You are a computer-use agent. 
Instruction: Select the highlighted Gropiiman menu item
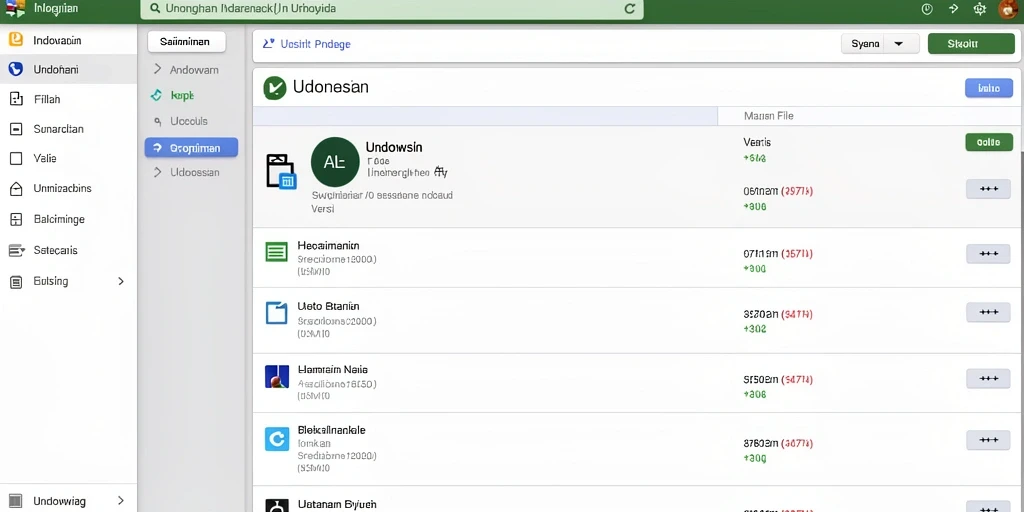click(x=191, y=148)
